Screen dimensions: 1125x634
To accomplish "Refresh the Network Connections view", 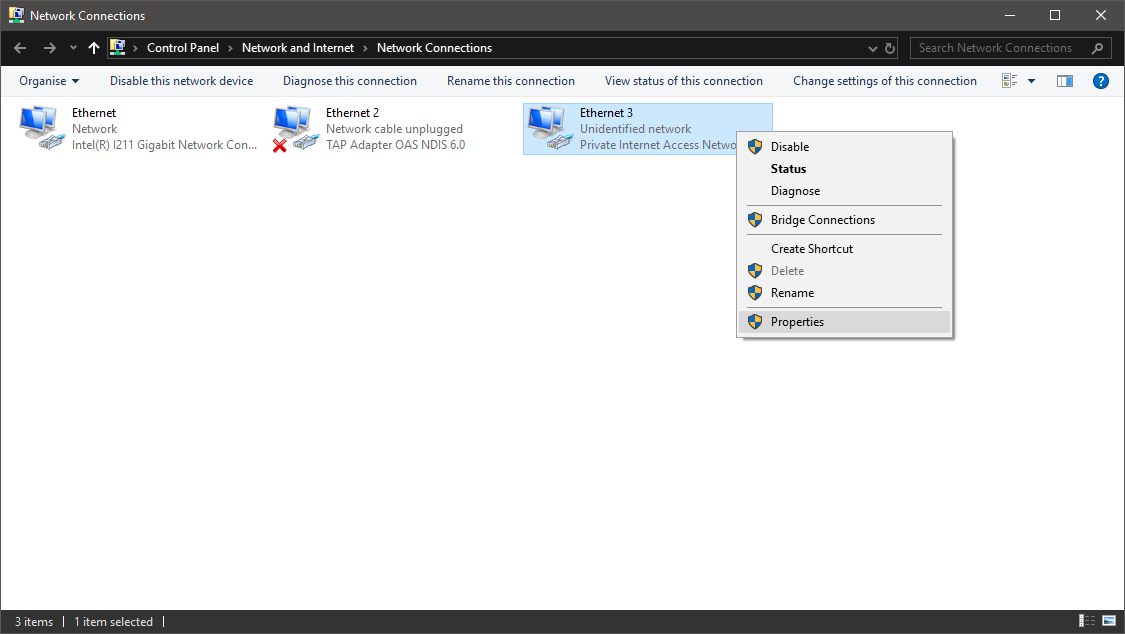I will tap(890, 48).
